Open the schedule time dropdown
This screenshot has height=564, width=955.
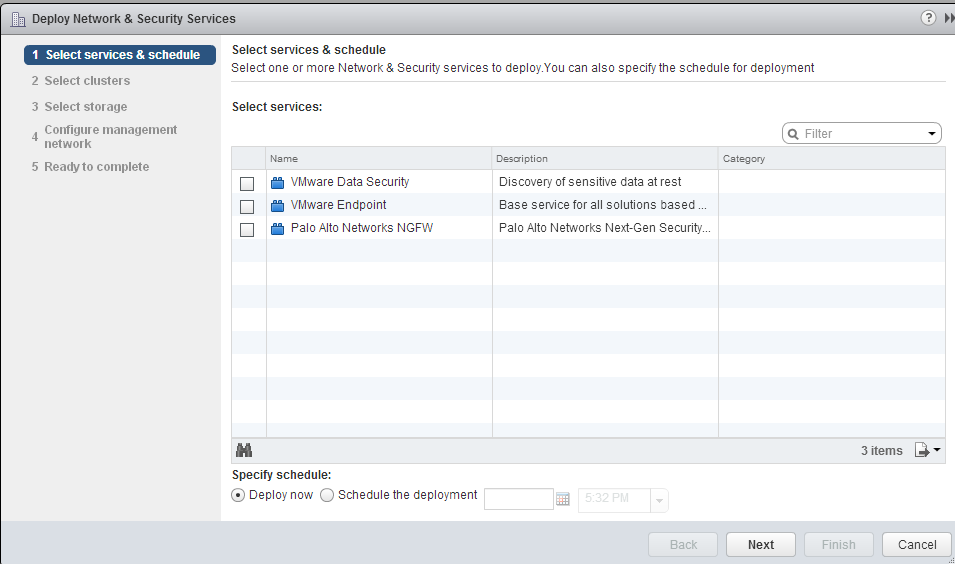coord(659,500)
